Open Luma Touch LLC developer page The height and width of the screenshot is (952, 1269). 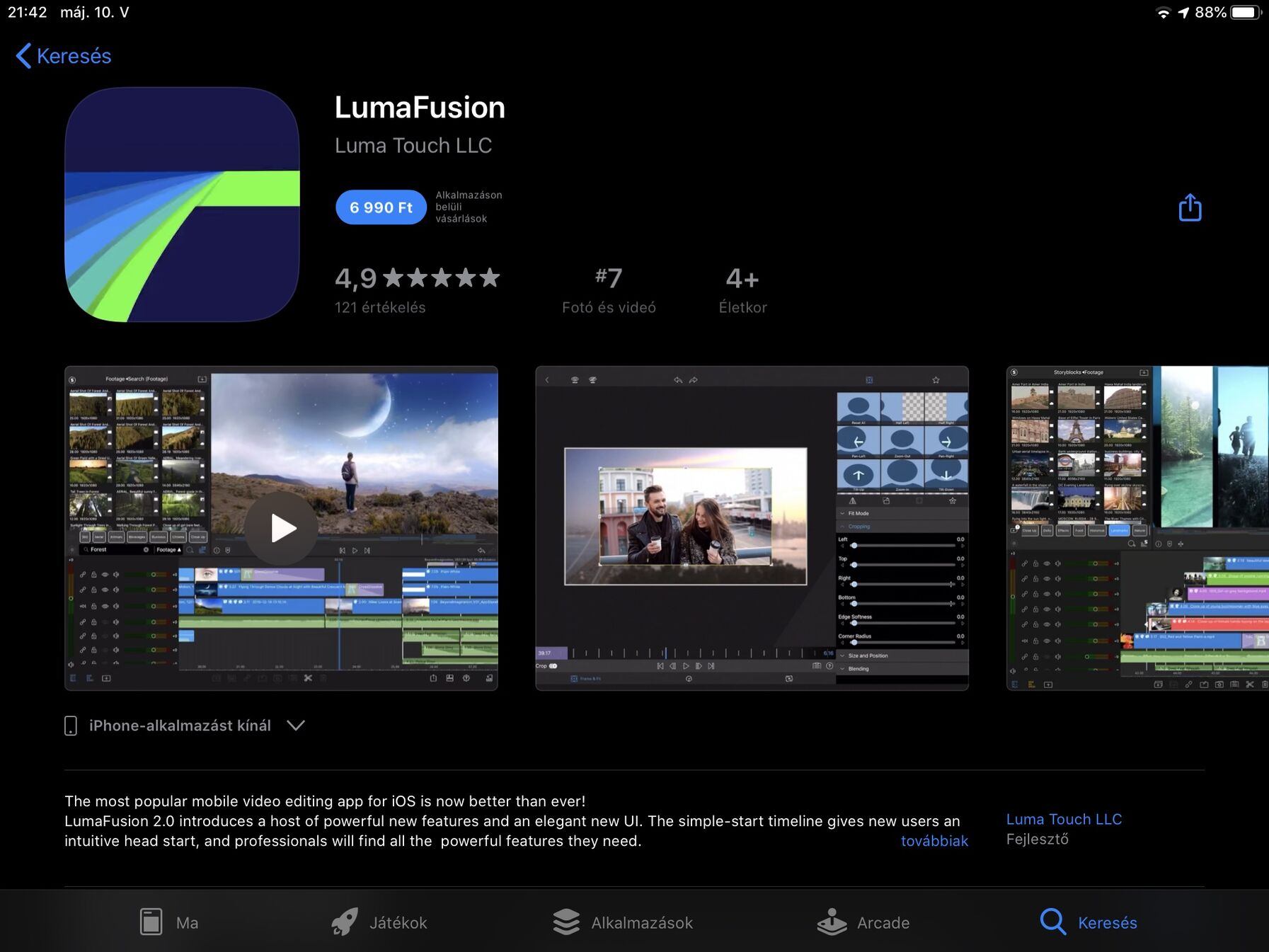click(1064, 820)
